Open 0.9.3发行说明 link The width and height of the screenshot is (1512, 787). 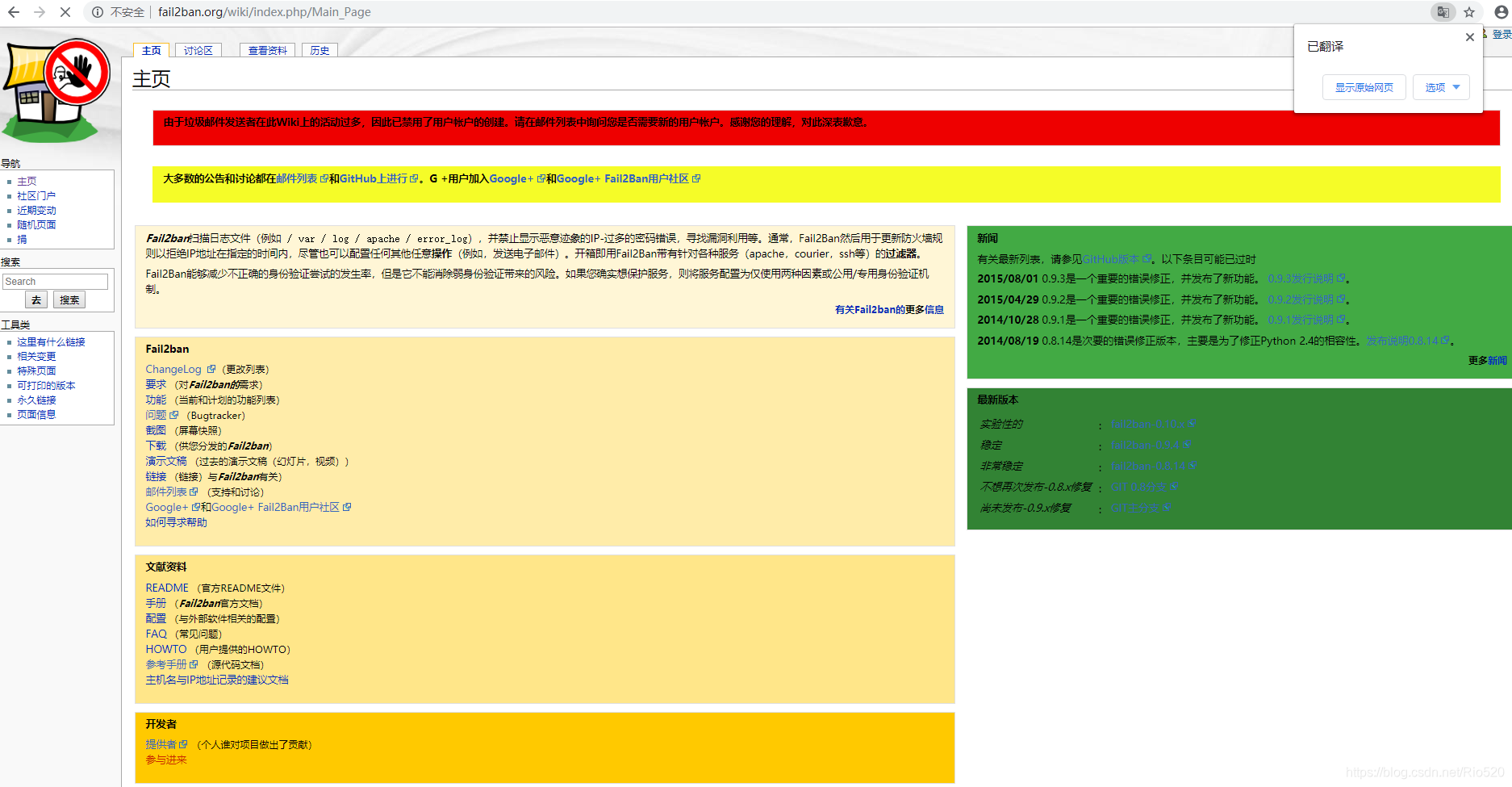1306,278
